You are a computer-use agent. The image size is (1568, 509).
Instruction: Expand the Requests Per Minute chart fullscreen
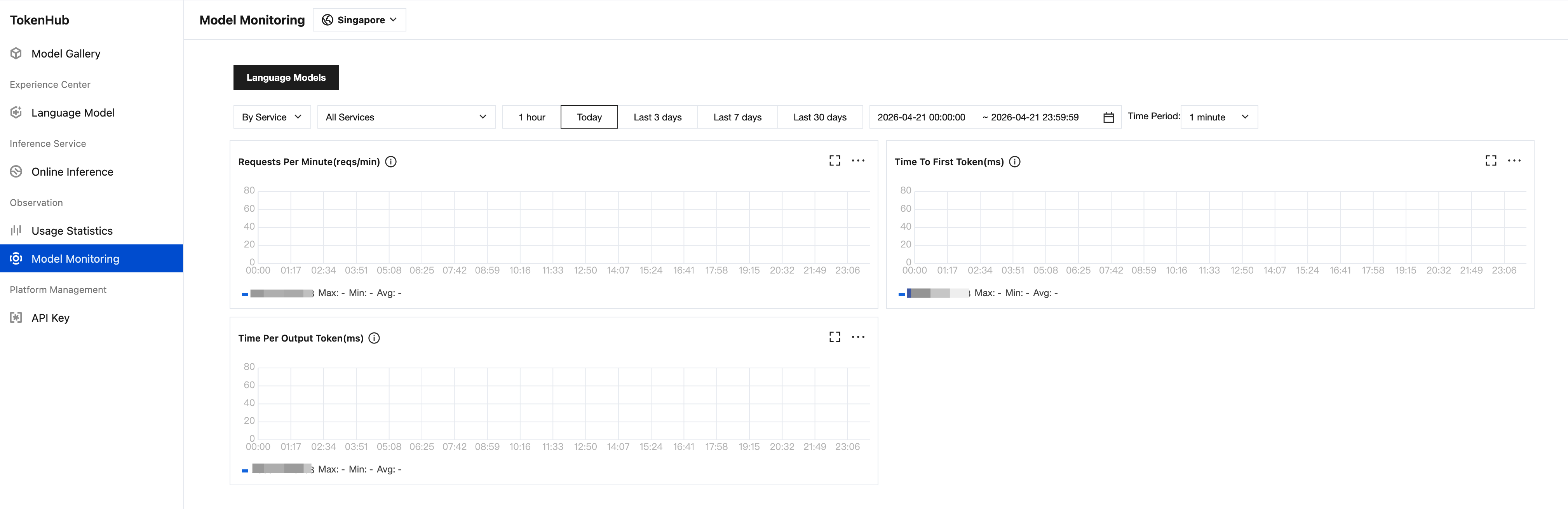[x=835, y=161]
